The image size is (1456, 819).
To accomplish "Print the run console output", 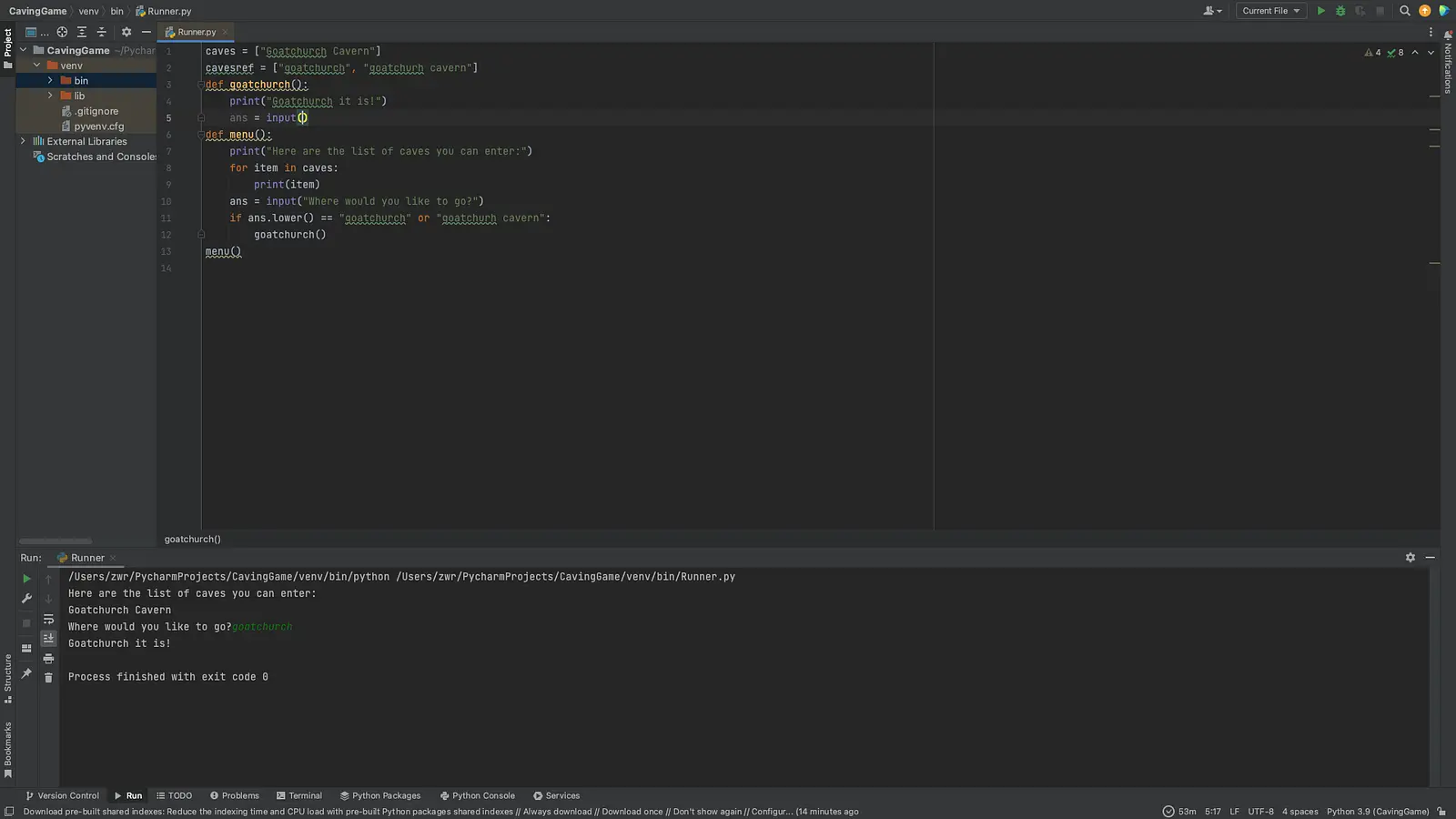I will click(x=48, y=658).
